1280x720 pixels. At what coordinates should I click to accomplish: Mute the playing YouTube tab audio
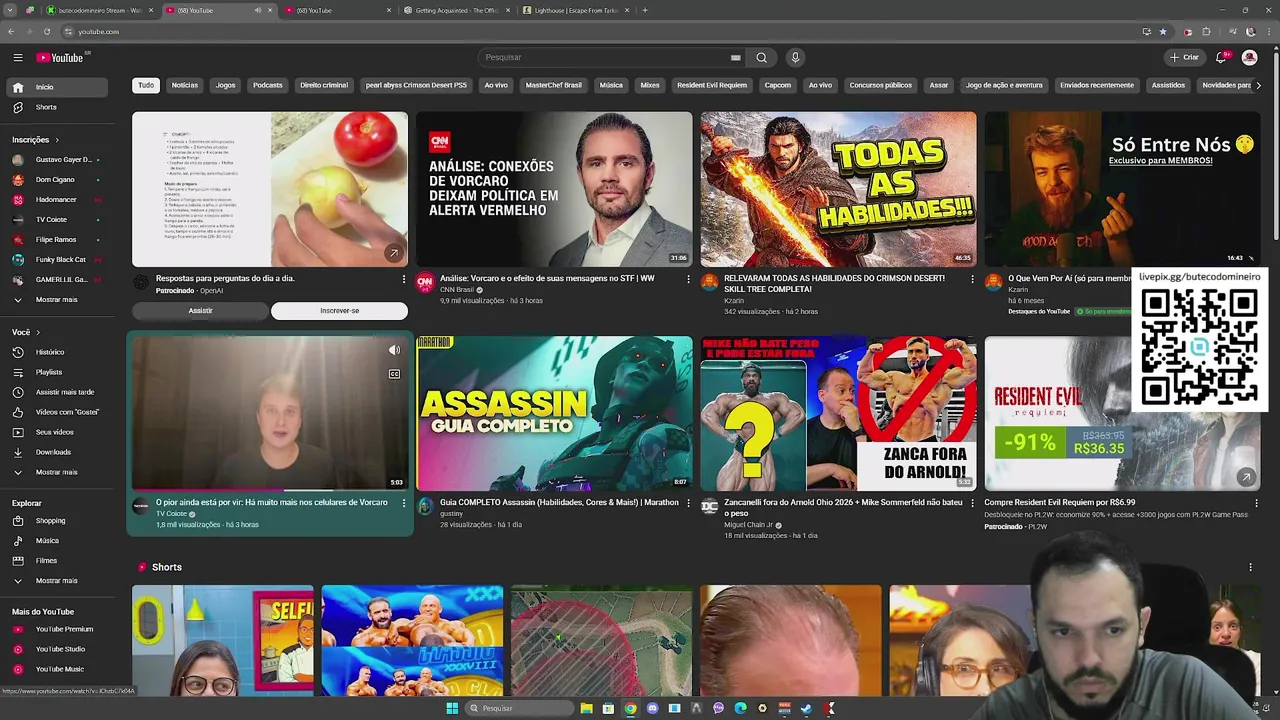pyautogui.click(x=257, y=10)
